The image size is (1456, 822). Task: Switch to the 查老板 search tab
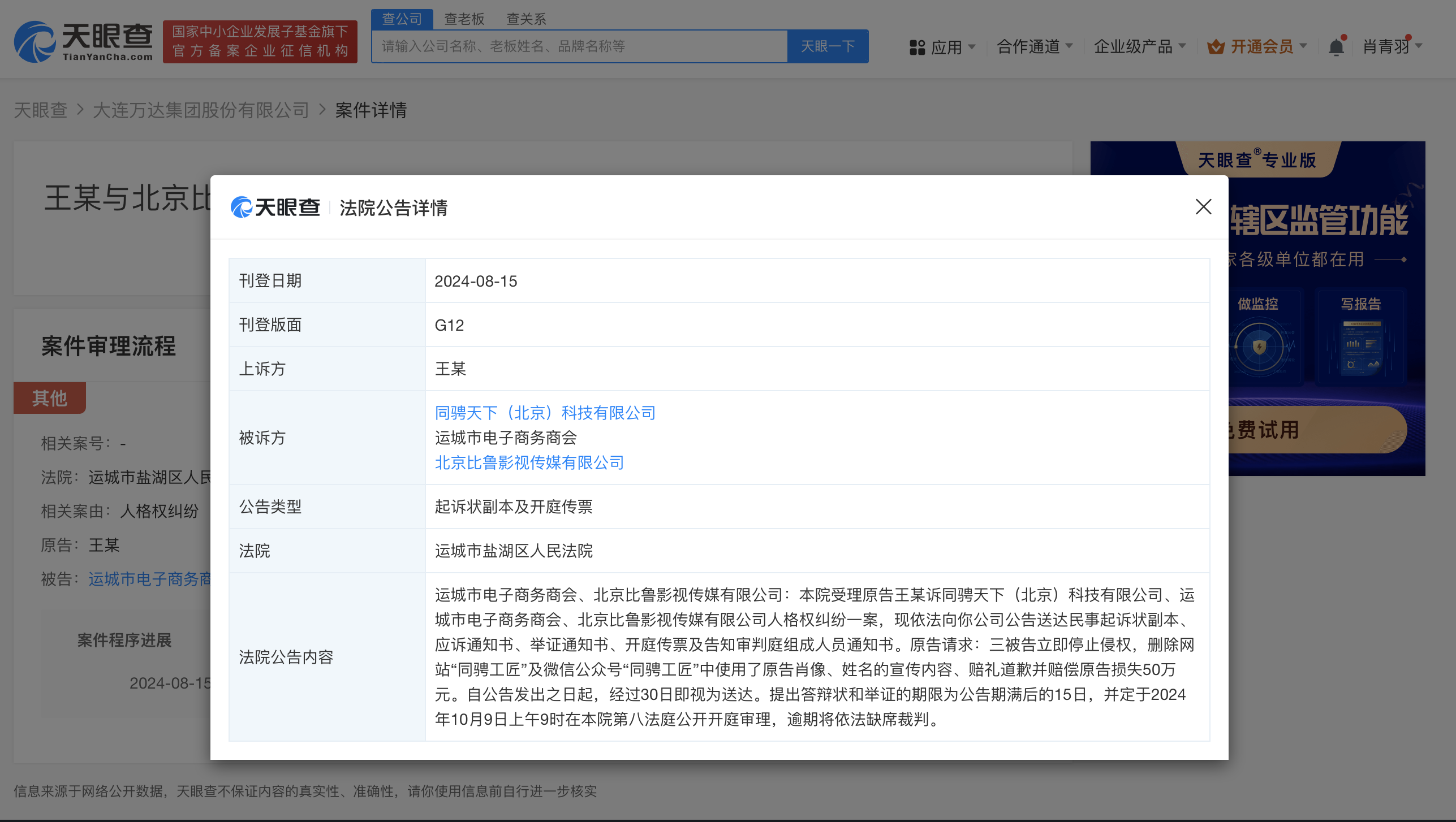pos(464,19)
